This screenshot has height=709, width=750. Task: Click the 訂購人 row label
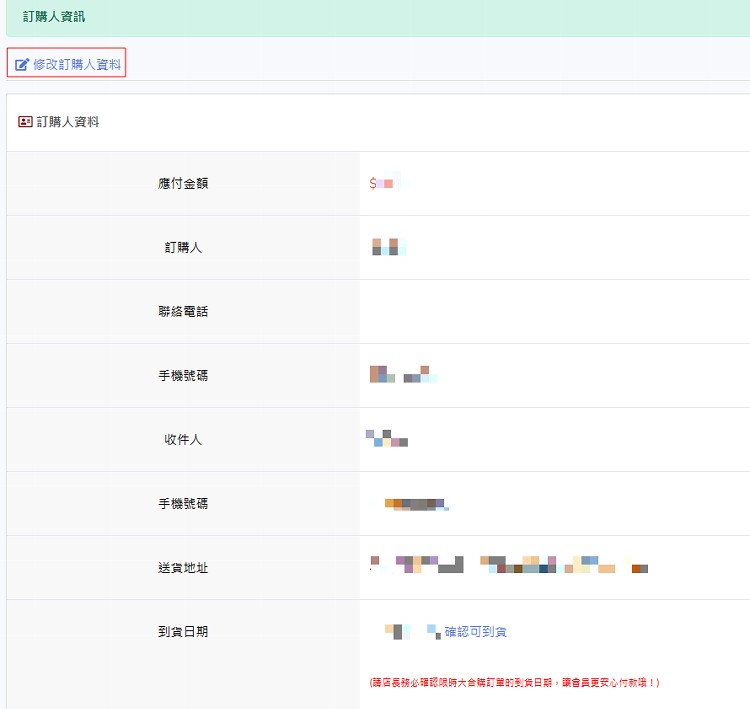pyautogui.click(x=183, y=247)
